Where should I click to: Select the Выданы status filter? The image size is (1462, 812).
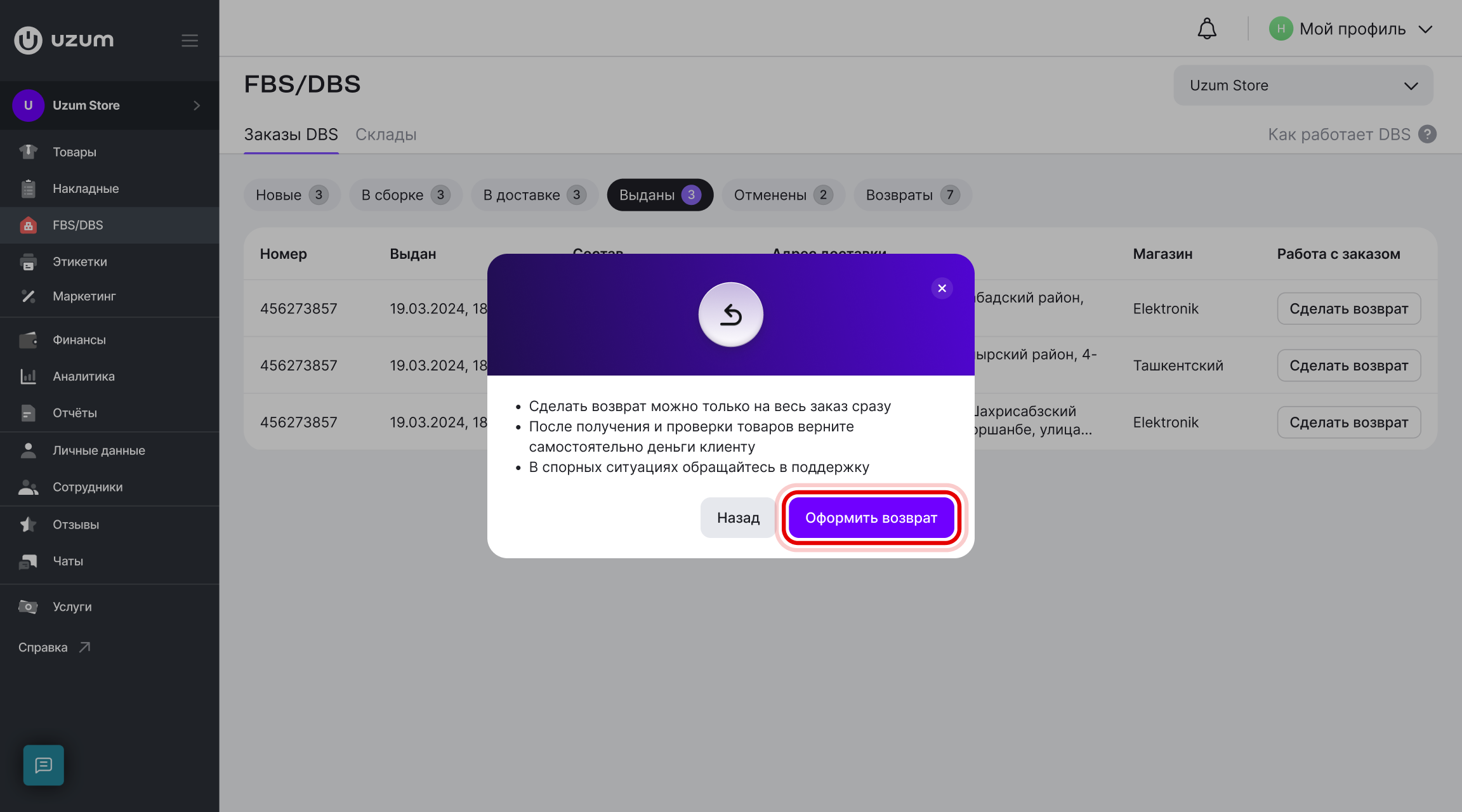pos(660,195)
